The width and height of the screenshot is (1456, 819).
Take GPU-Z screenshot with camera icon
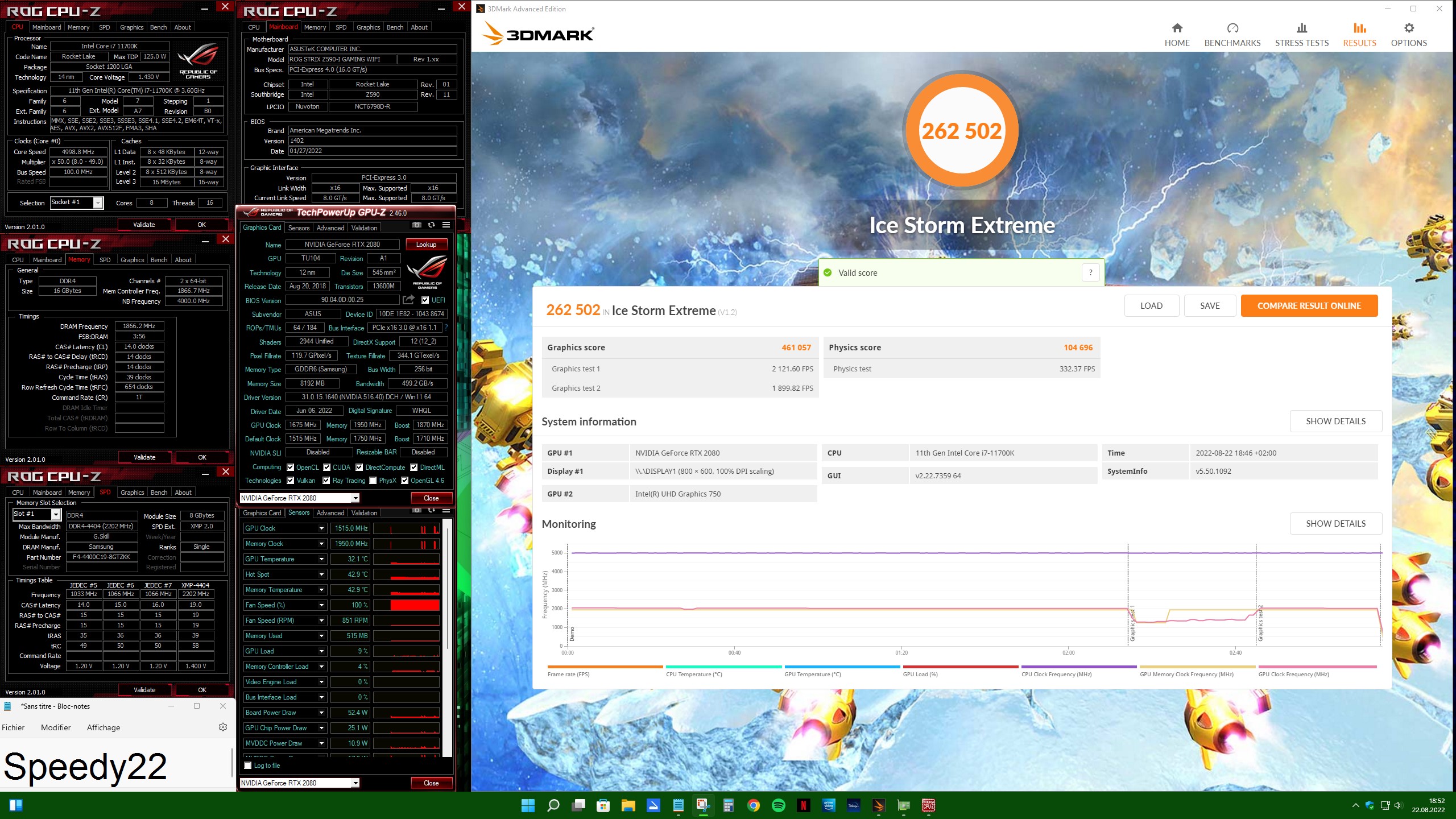tap(417, 225)
